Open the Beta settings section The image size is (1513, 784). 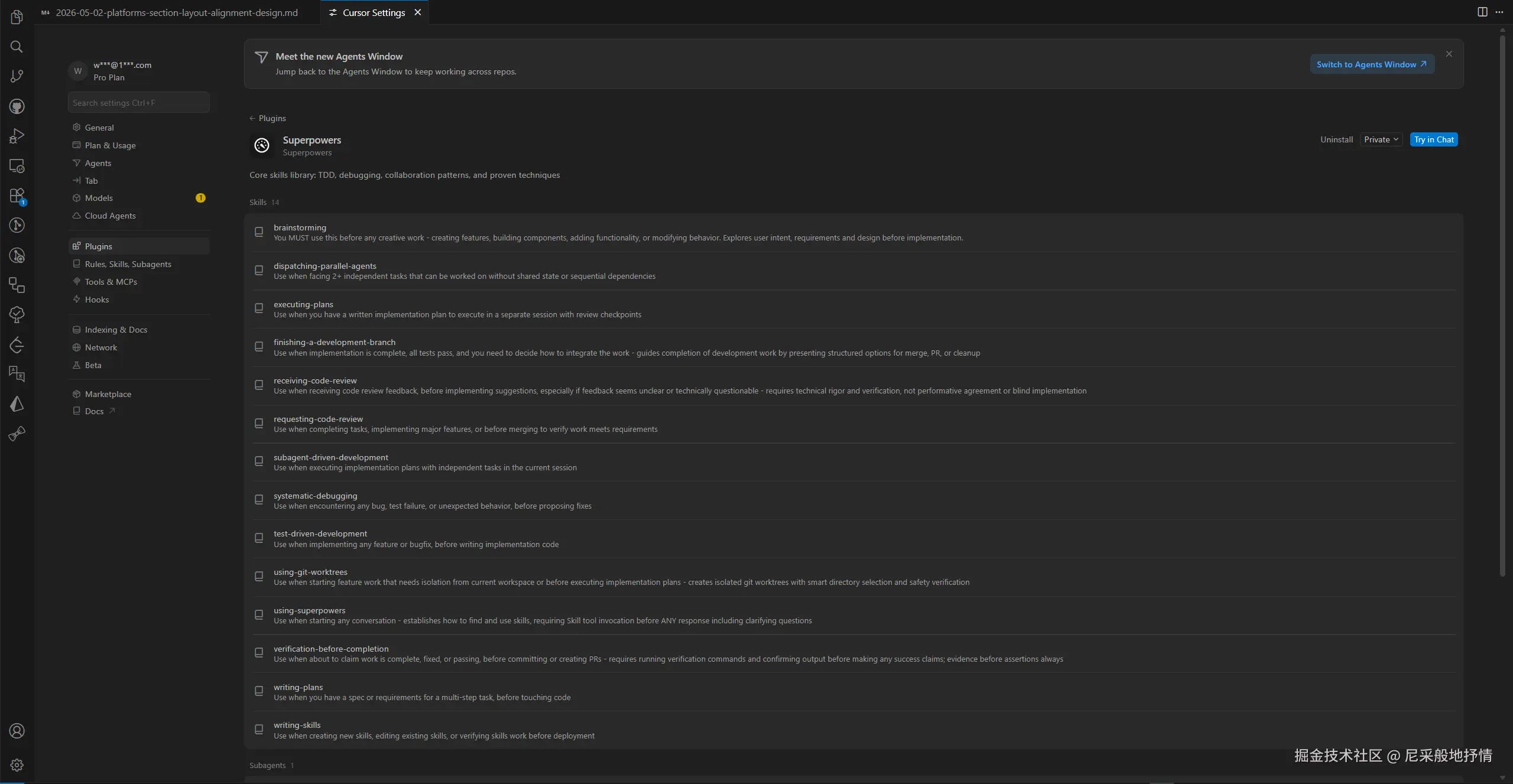click(139, 365)
